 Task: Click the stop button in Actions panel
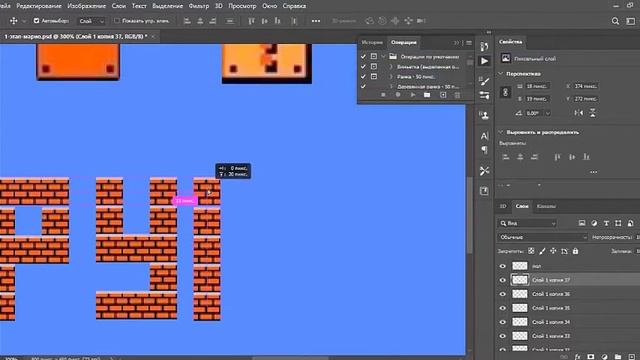[383, 95]
